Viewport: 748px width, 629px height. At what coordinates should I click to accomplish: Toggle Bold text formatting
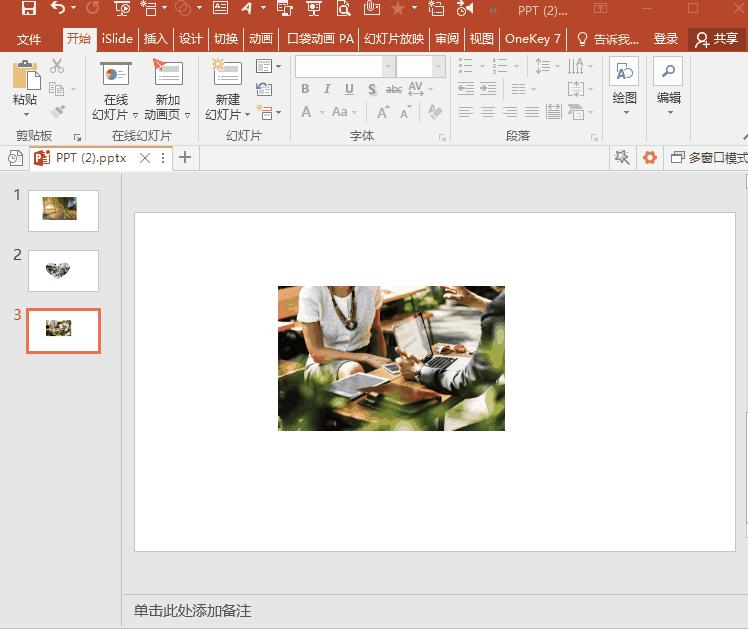306,89
